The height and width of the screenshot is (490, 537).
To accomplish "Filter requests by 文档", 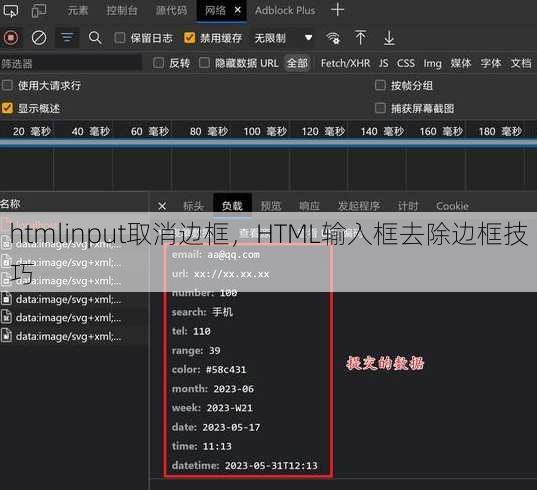I will click(x=521, y=63).
